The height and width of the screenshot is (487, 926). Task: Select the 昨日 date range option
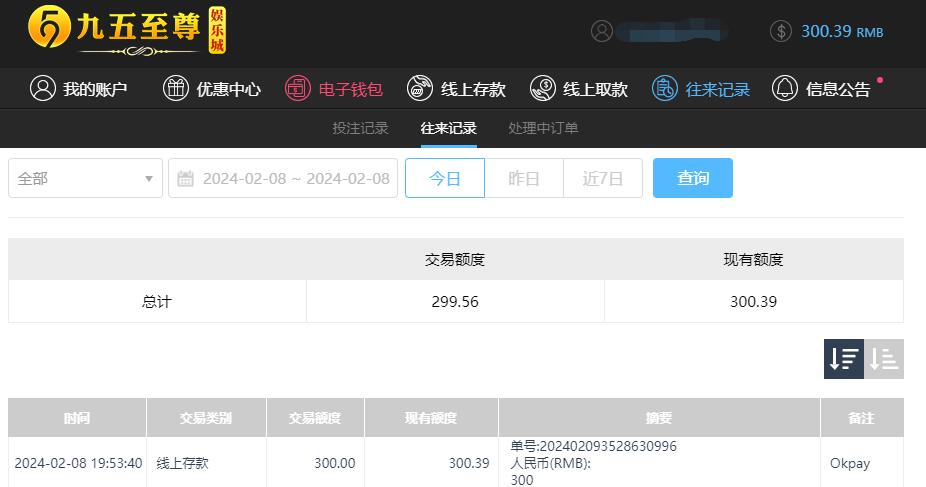[x=524, y=178]
